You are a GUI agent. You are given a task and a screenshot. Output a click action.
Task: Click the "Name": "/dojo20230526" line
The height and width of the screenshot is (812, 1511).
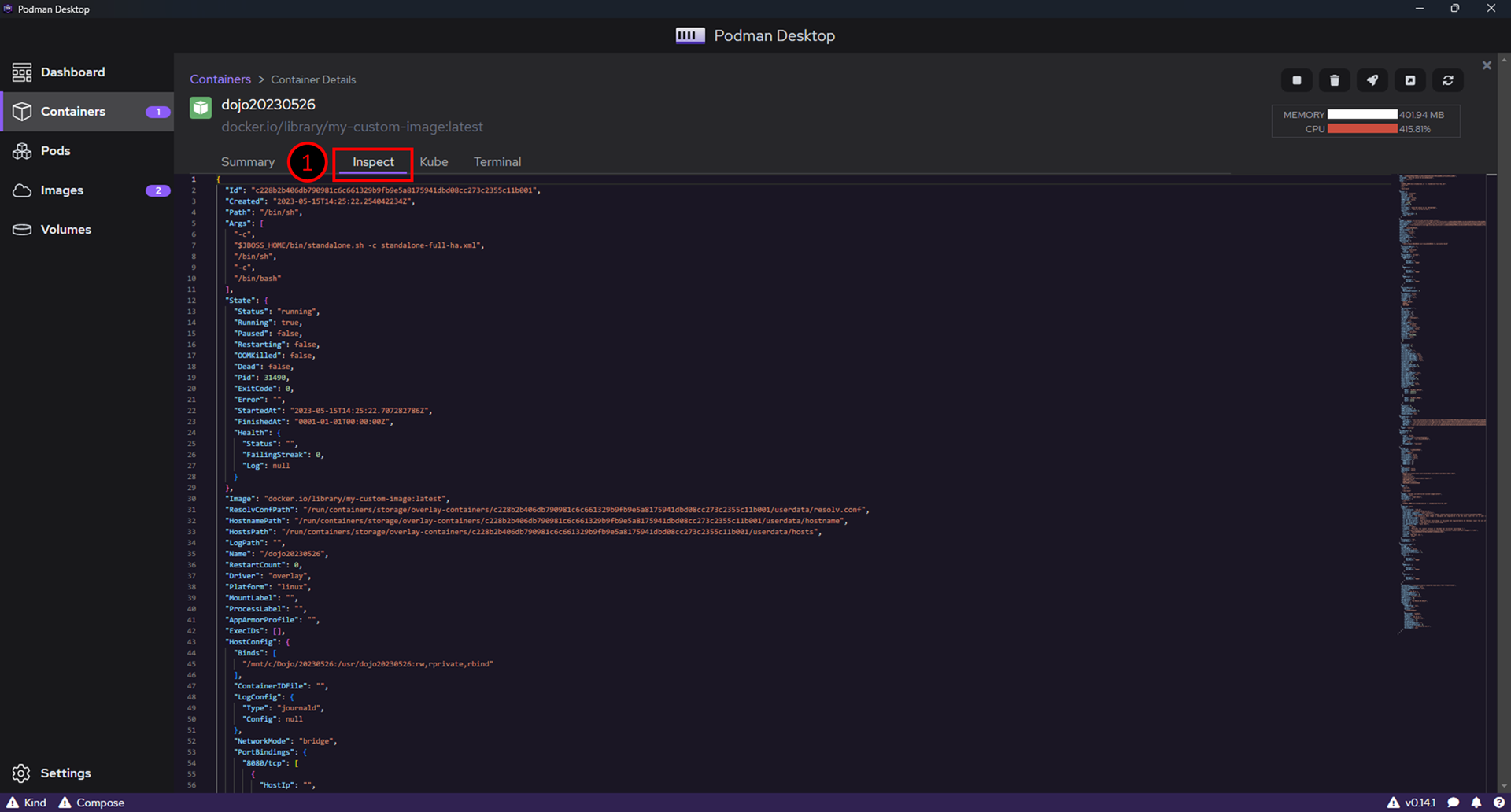277,554
